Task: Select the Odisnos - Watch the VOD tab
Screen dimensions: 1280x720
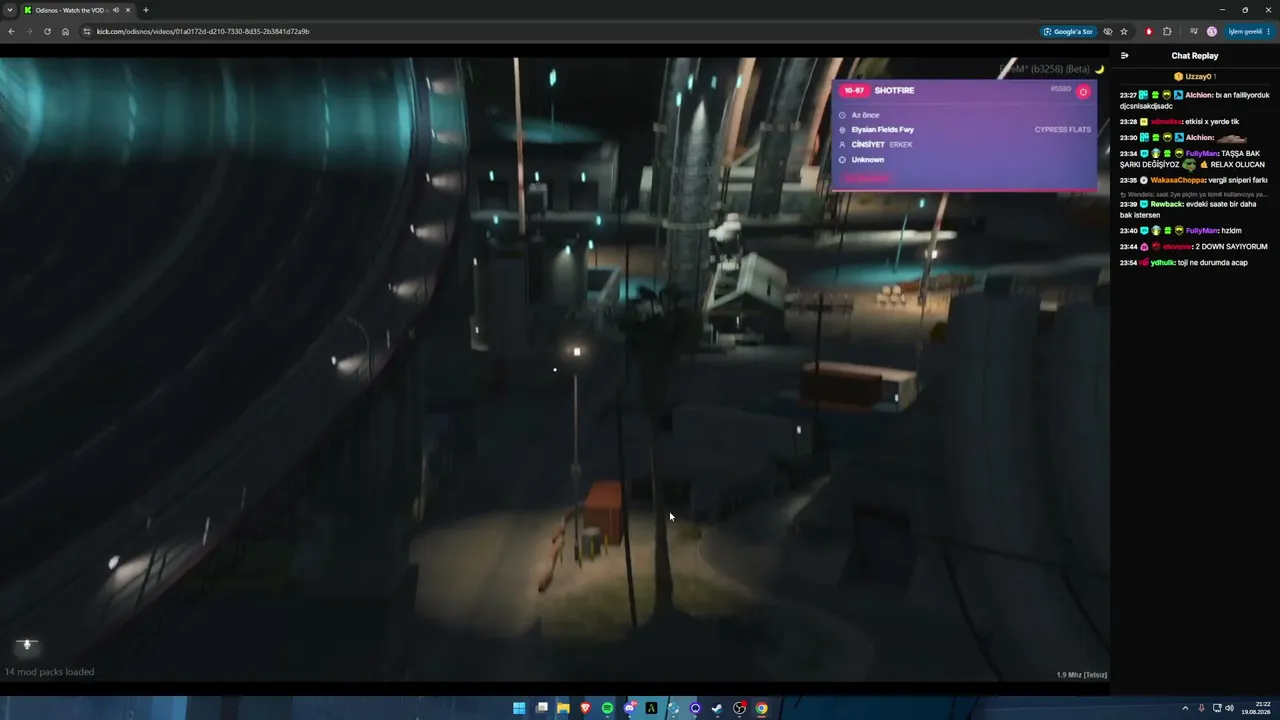Action: pyautogui.click(x=77, y=10)
